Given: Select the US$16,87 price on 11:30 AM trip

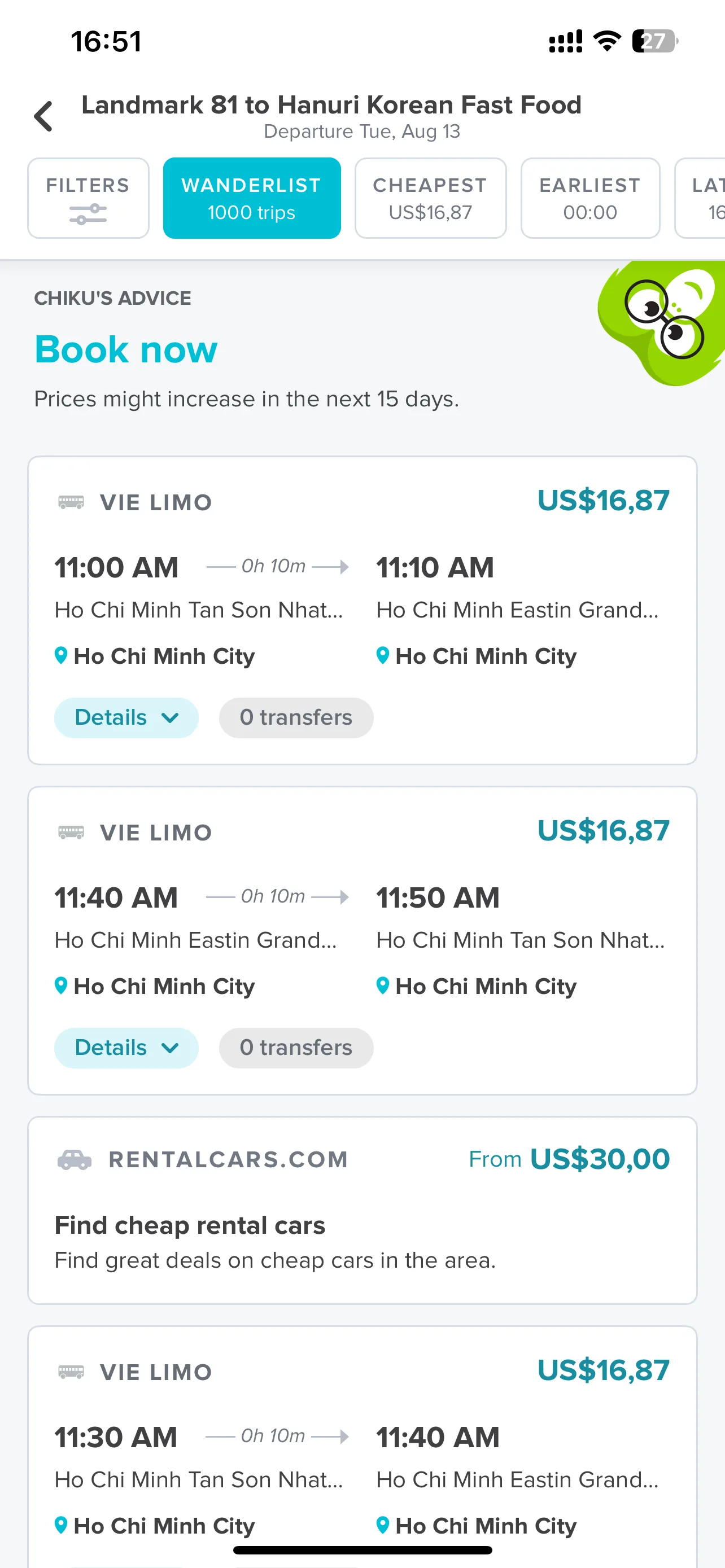Looking at the screenshot, I should 603,1370.
